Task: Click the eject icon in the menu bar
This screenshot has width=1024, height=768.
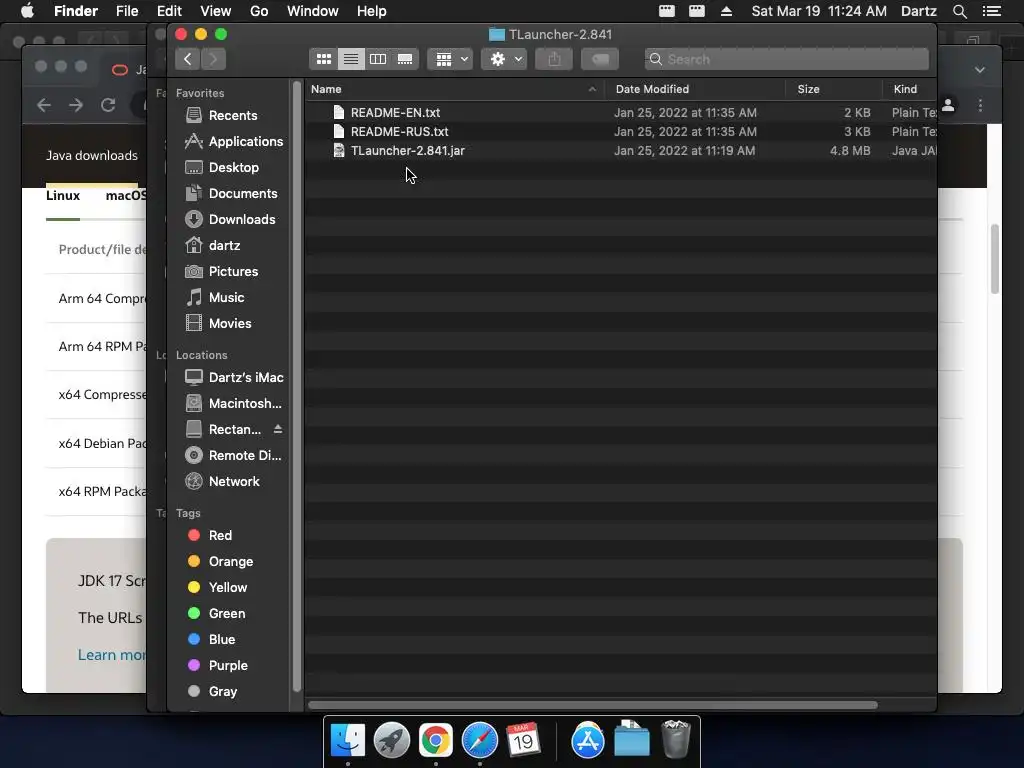Action: [726, 11]
